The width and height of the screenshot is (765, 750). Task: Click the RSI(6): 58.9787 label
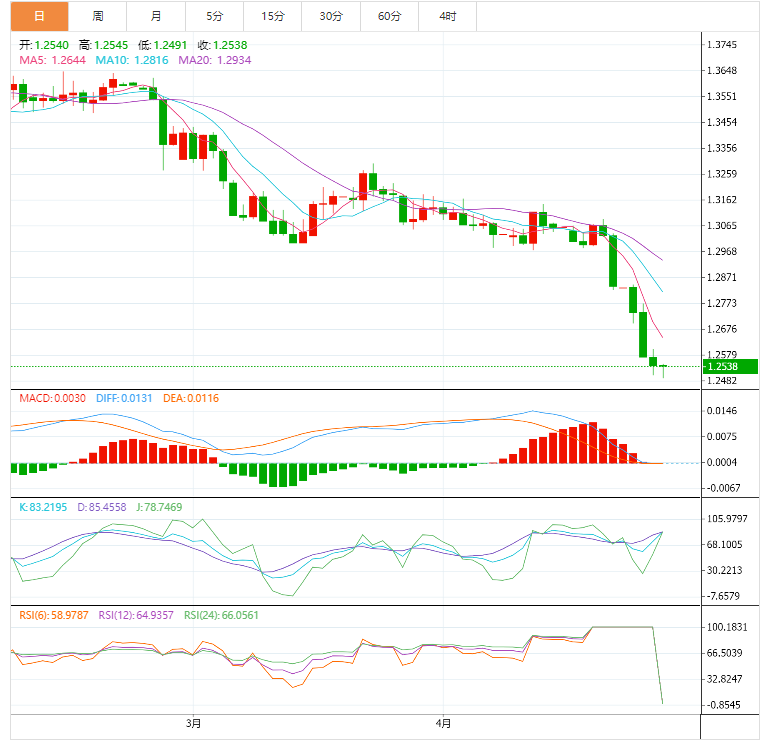pyautogui.click(x=54, y=615)
